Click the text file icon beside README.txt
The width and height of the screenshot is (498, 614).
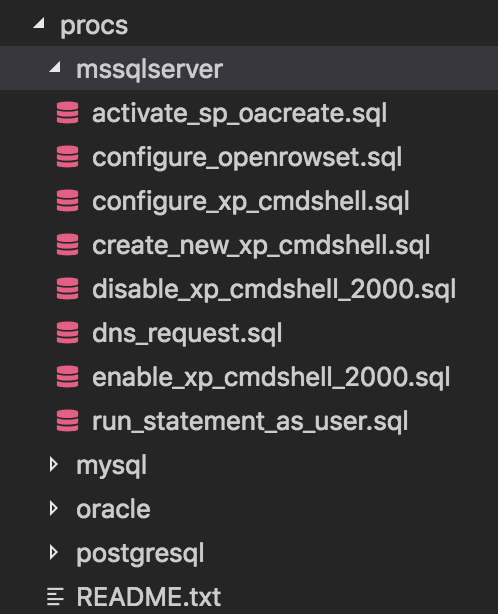[55, 596]
